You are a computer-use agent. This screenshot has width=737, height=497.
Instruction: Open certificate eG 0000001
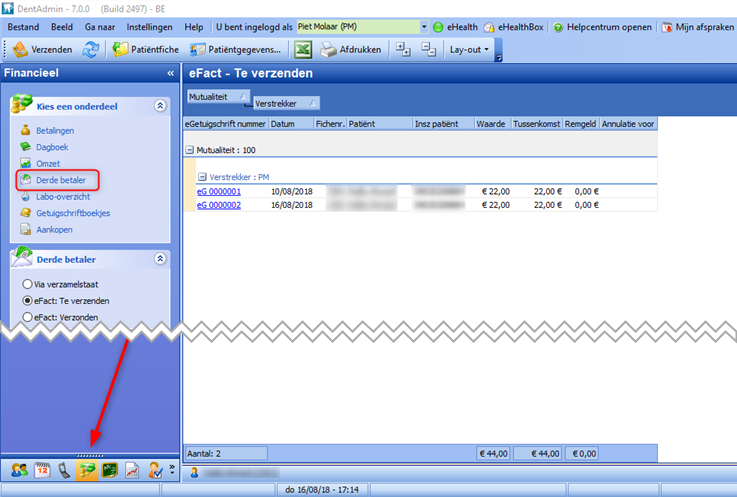(219, 191)
